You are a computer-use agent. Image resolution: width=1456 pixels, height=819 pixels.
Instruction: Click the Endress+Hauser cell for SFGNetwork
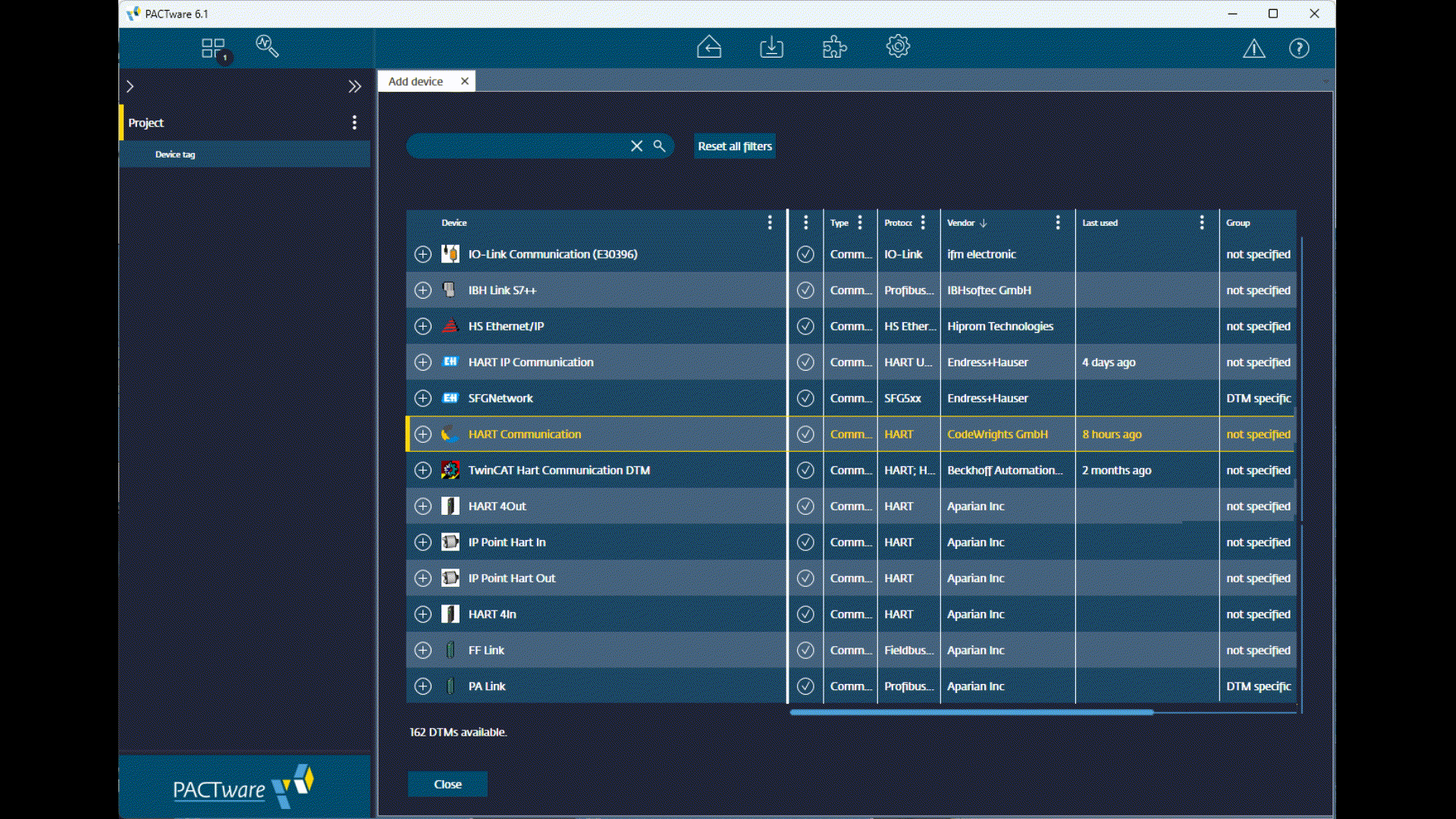1007,398
